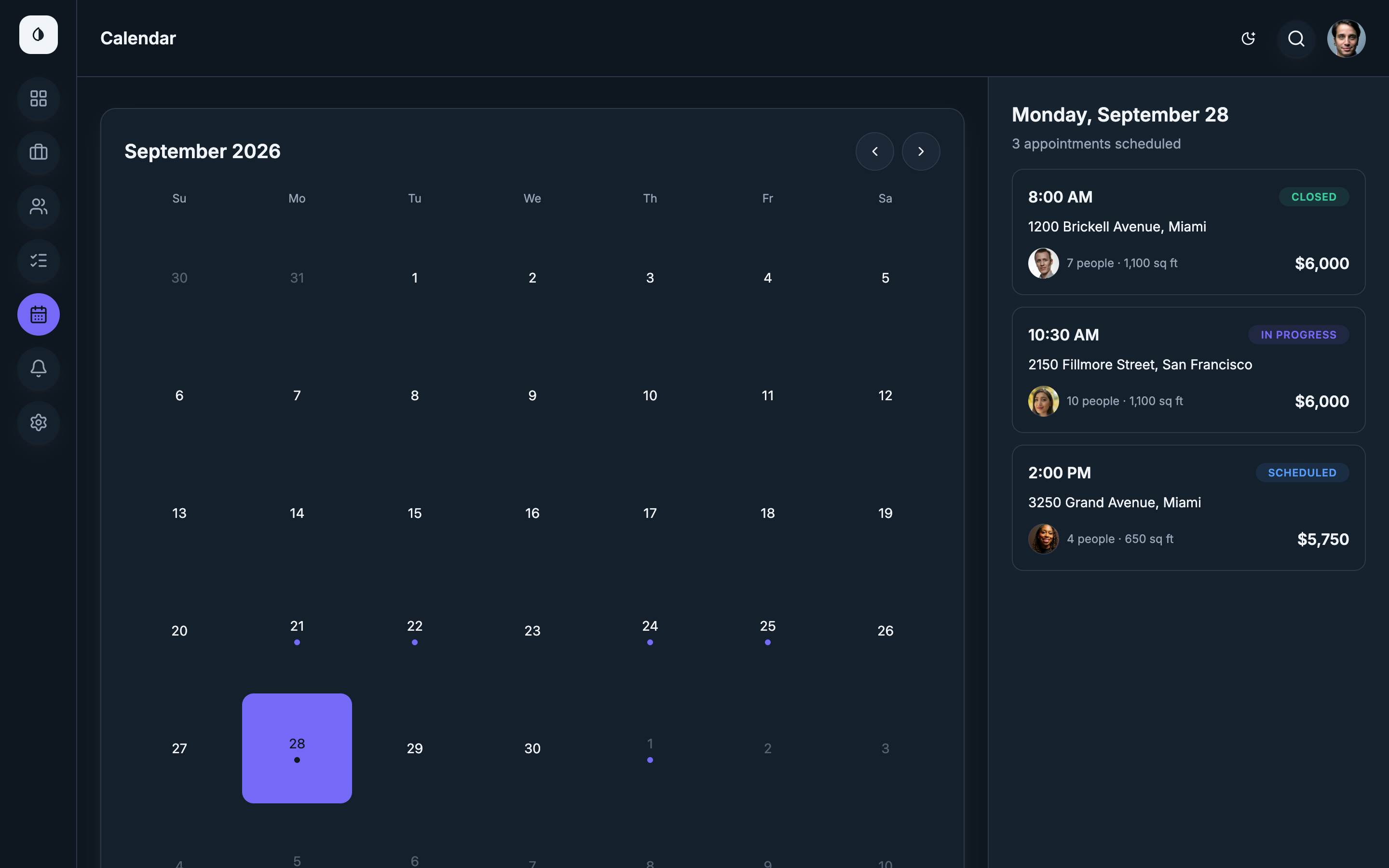Open the 3250 Grand Avenue appointment
The width and height of the screenshot is (1389, 868).
(1188, 507)
